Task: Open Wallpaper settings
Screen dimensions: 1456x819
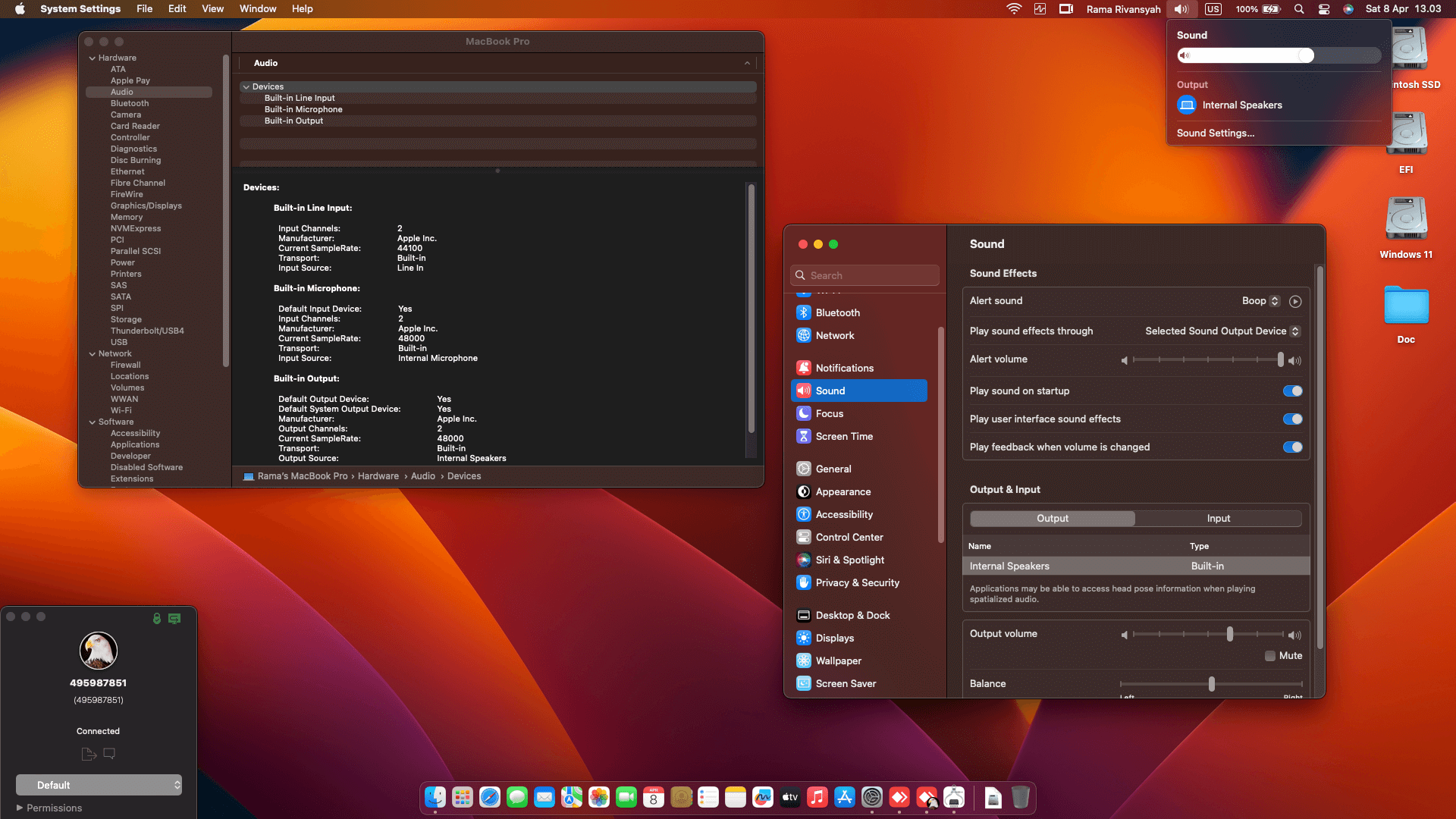Action: [x=839, y=661]
